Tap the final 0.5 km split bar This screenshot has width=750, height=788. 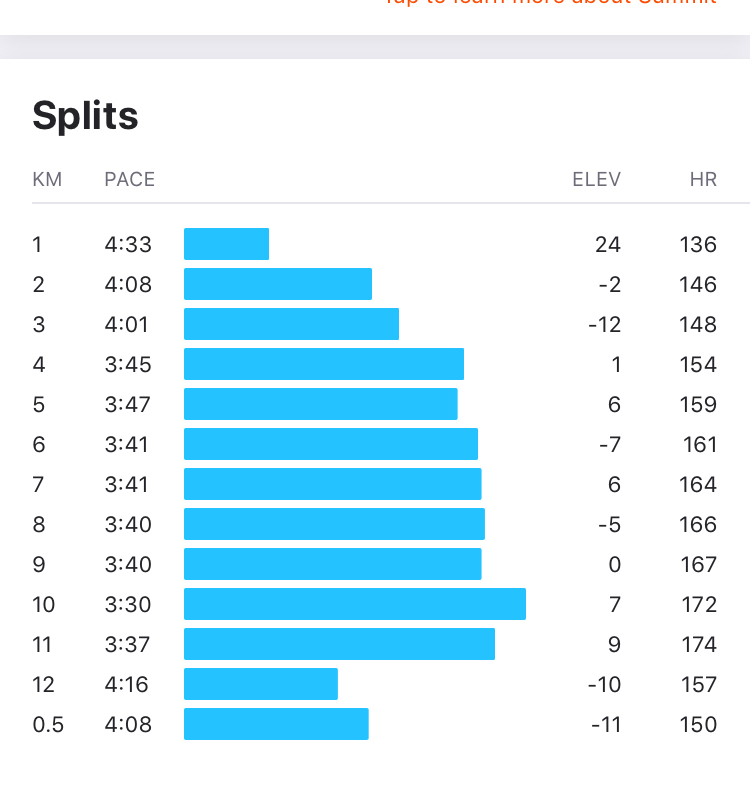pyautogui.click(x=276, y=724)
